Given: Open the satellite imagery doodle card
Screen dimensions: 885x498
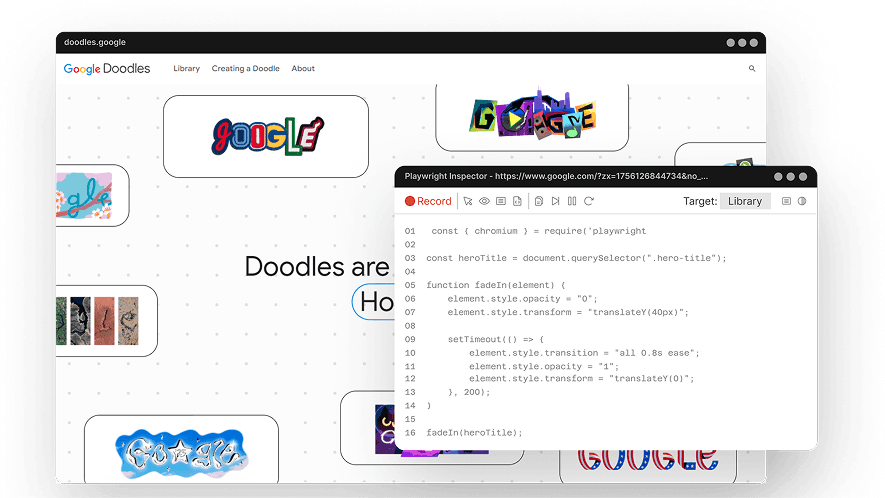Looking at the screenshot, I should [106, 321].
